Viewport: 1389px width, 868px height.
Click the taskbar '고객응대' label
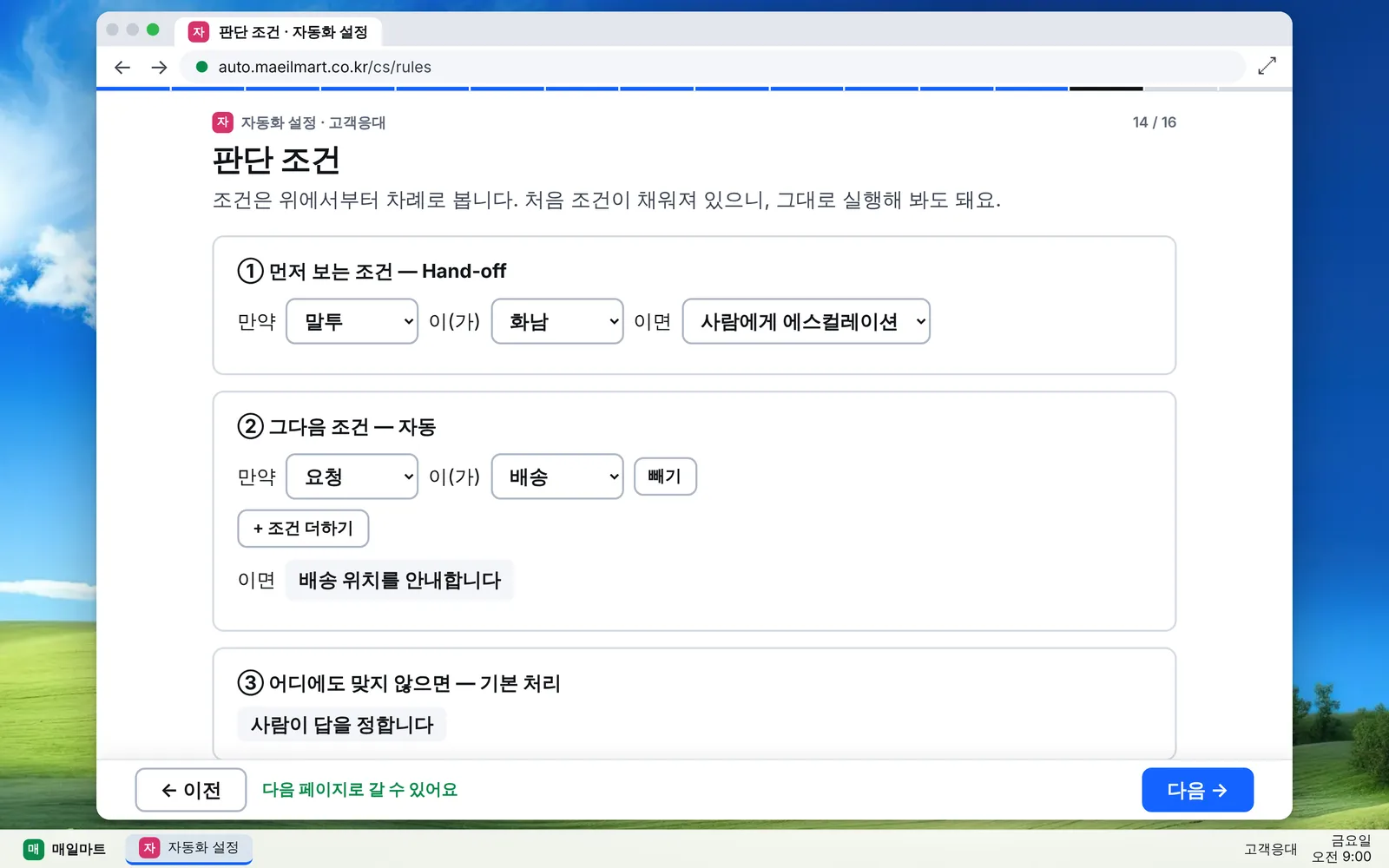pos(1270,849)
